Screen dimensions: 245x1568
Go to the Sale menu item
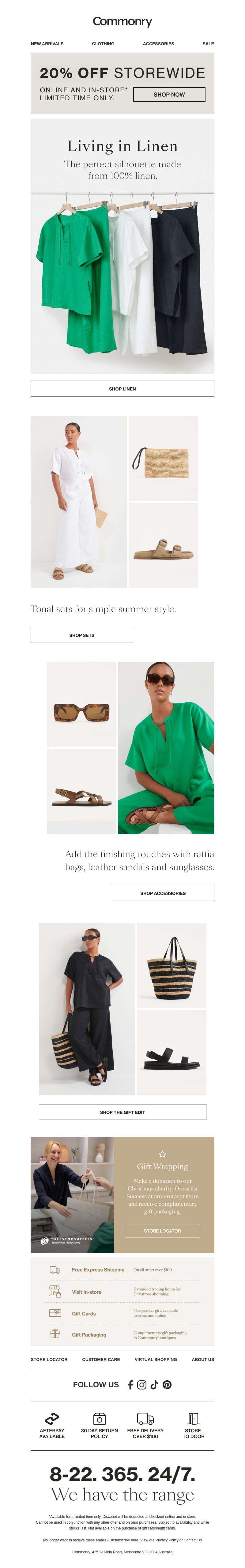click(x=208, y=44)
